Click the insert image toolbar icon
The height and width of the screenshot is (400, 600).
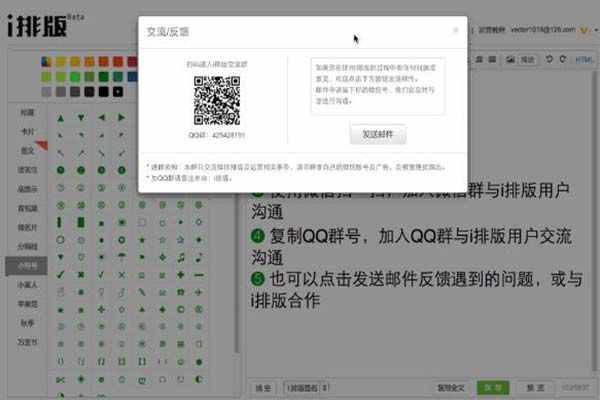click(x=510, y=59)
